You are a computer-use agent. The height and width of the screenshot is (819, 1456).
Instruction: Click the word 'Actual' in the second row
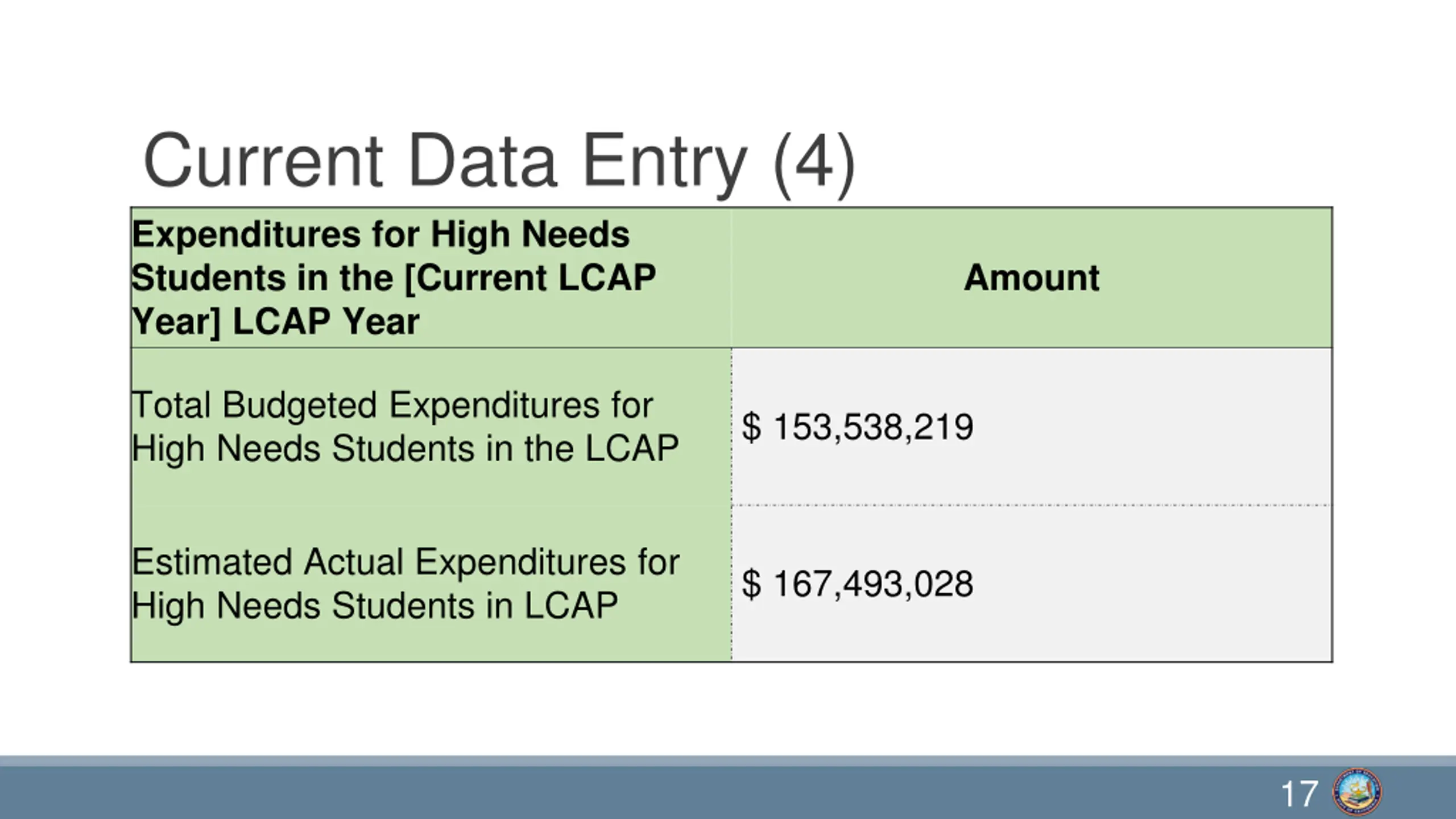353,562
